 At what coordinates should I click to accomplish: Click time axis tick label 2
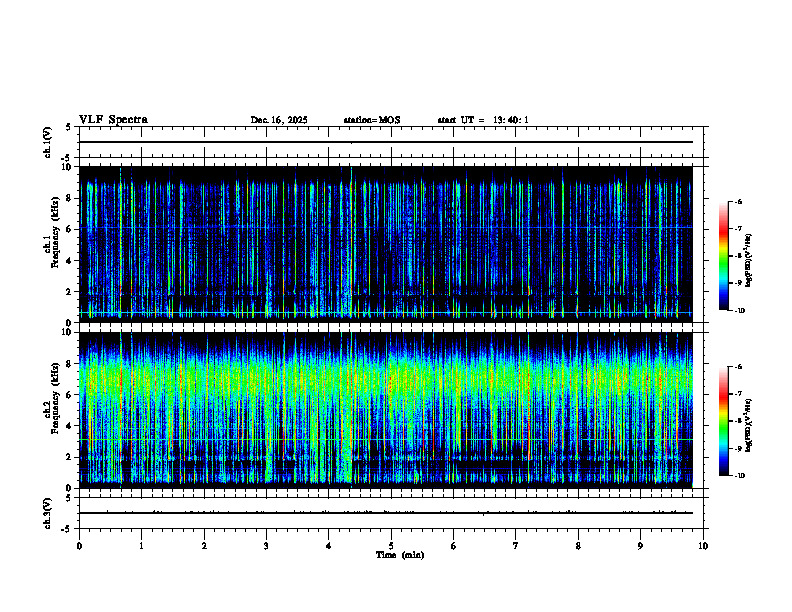(204, 546)
